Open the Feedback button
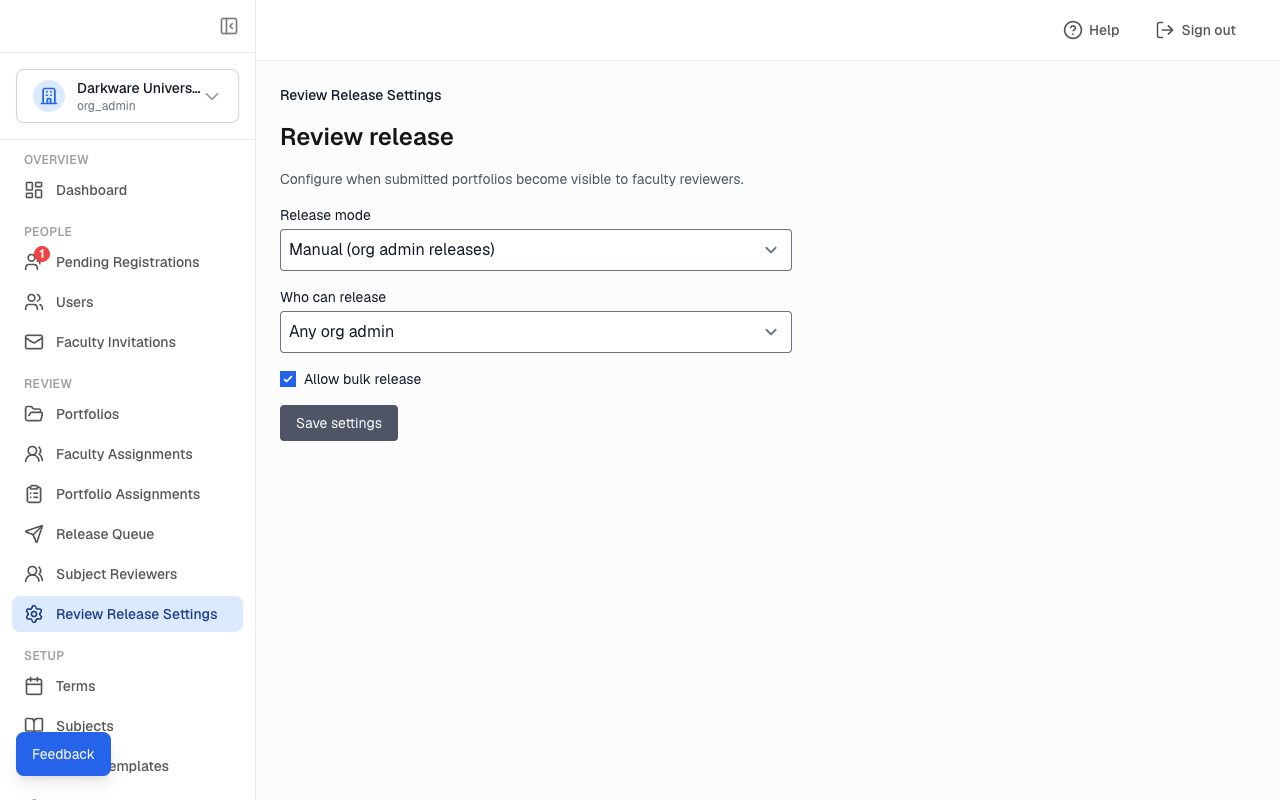The image size is (1280, 800). 63,754
